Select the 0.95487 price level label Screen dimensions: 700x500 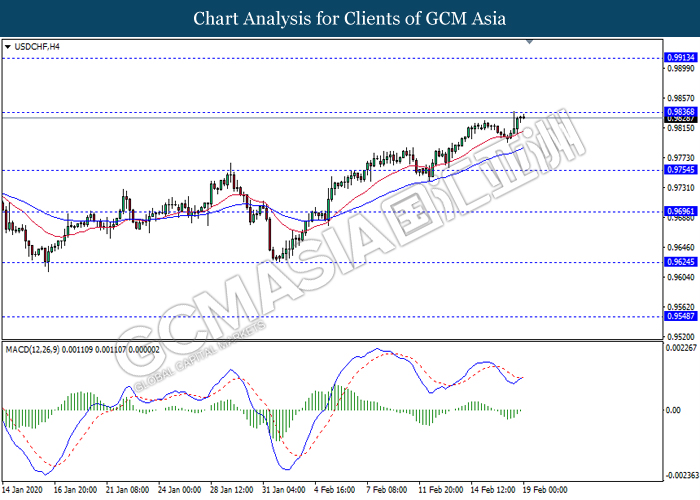click(x=680, y=316)
